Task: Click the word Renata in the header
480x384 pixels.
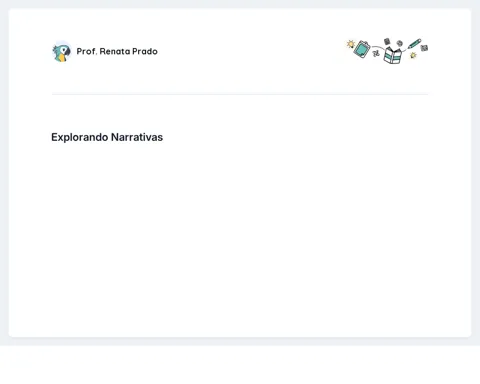Action: 115,51
